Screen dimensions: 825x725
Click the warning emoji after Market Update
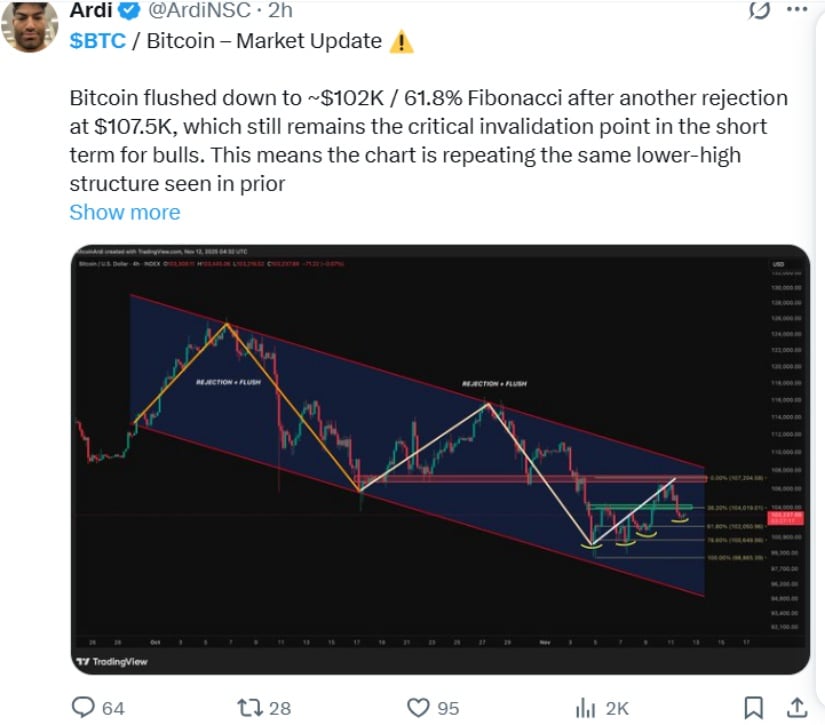coord(401,41)
